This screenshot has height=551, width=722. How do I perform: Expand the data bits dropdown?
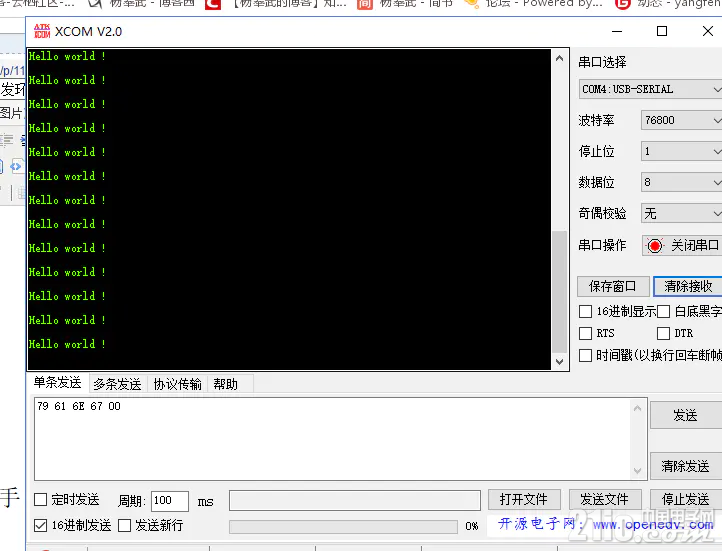click(x=681, y=182)
